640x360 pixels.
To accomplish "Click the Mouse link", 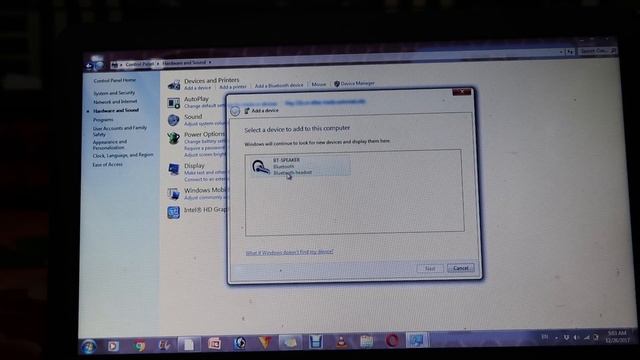I will click(319, 84).
